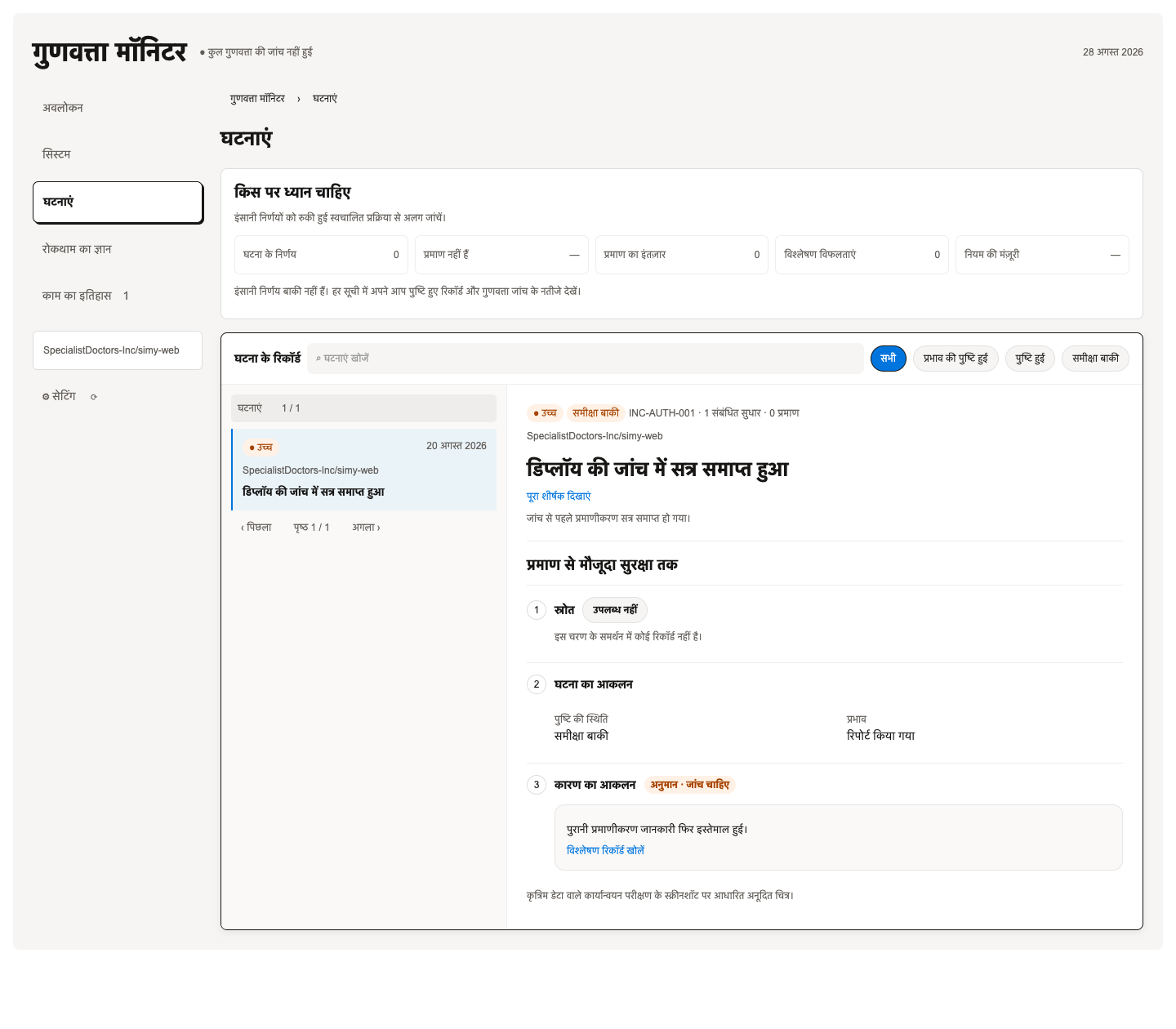Select the सभी filter chip
The image size is (1176, 1029).
coord(889,359)
